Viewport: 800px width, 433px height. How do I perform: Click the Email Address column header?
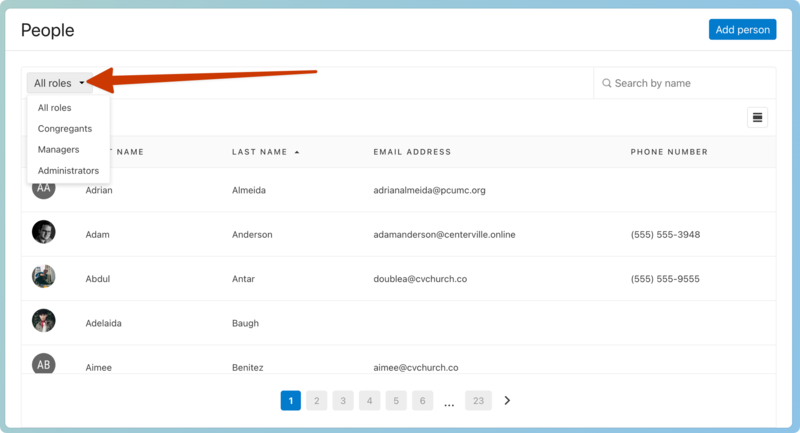[x=412, y=152]
